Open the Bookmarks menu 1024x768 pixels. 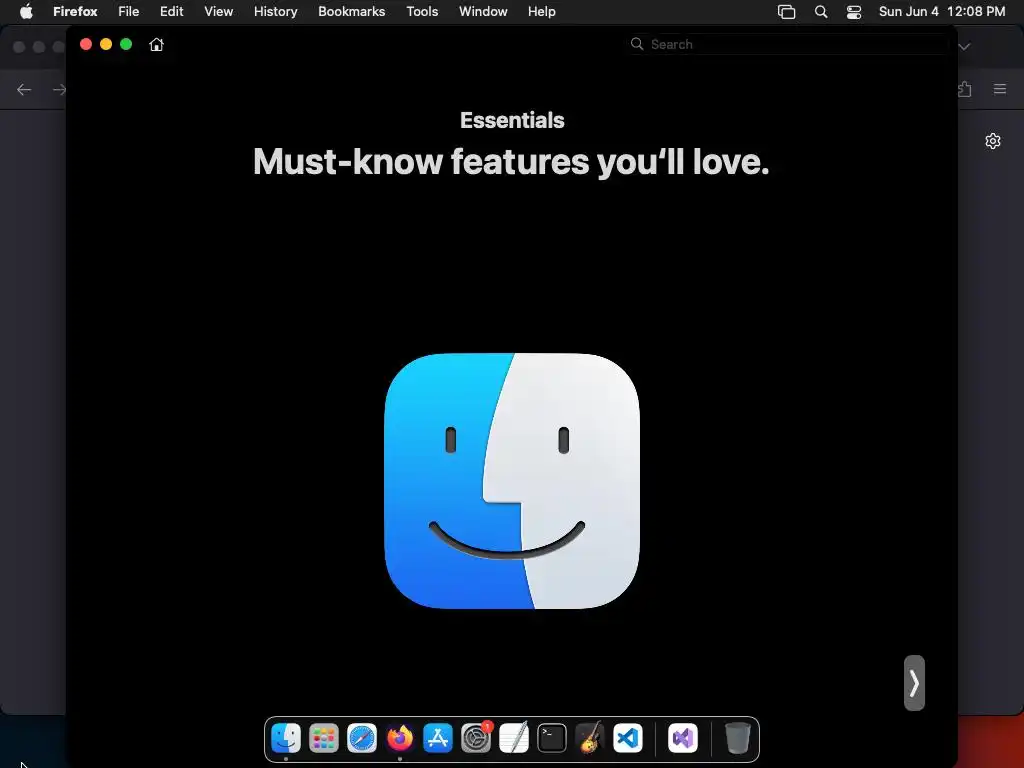tap(351, 11)
